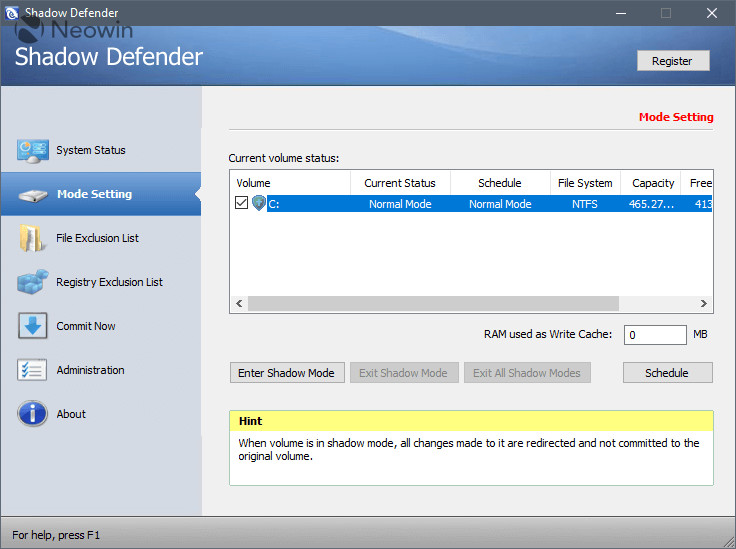This screenshot has width=736, height=549.
Task: Click the right scroll arrow of volume list
Action: point(704,303)
